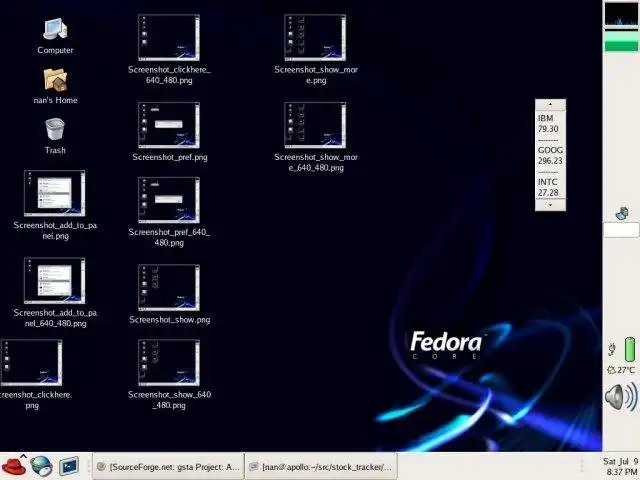Click the stock ticker scroll-up arrow
Image resolution: width=640 pixels, height=480 pixels.
(x=550, y=104)
